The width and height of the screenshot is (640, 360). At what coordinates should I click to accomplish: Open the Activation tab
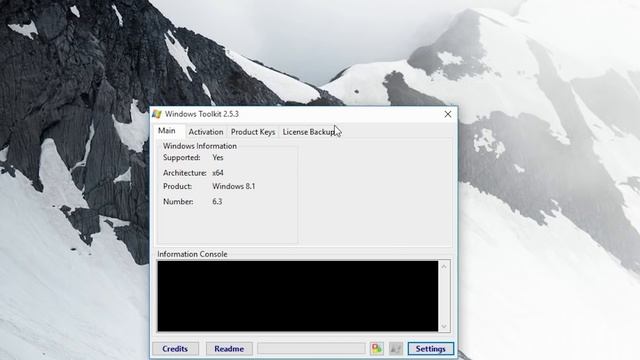point(206,132)
